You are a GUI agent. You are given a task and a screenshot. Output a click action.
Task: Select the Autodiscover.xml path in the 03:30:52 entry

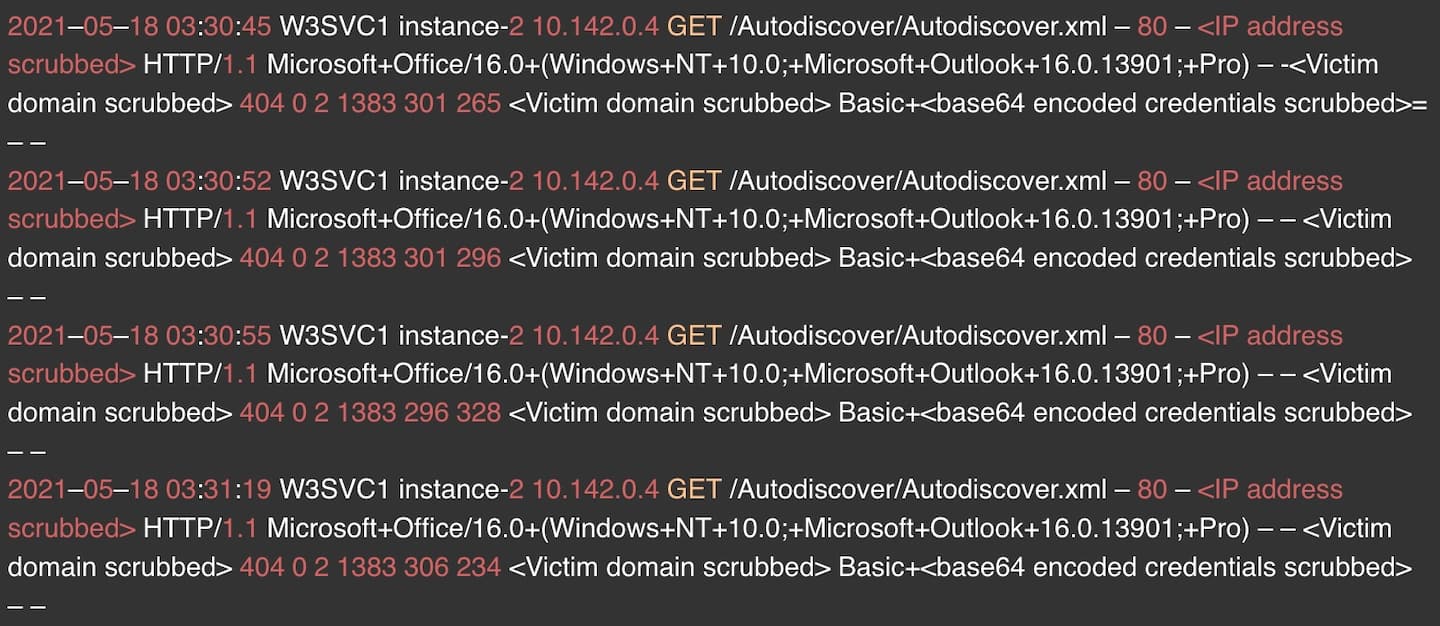pos(918,181)
